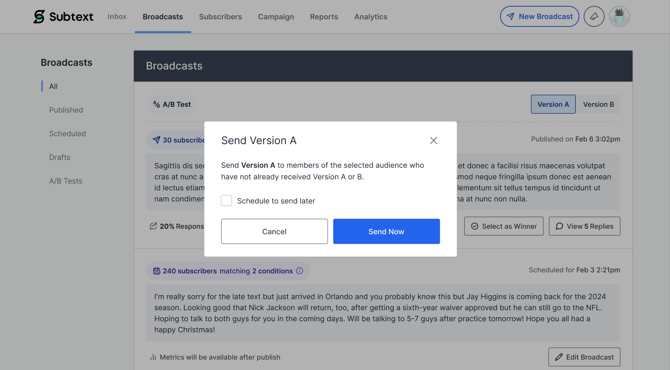Go to the Inbox tab

click(x=117, y=17)
